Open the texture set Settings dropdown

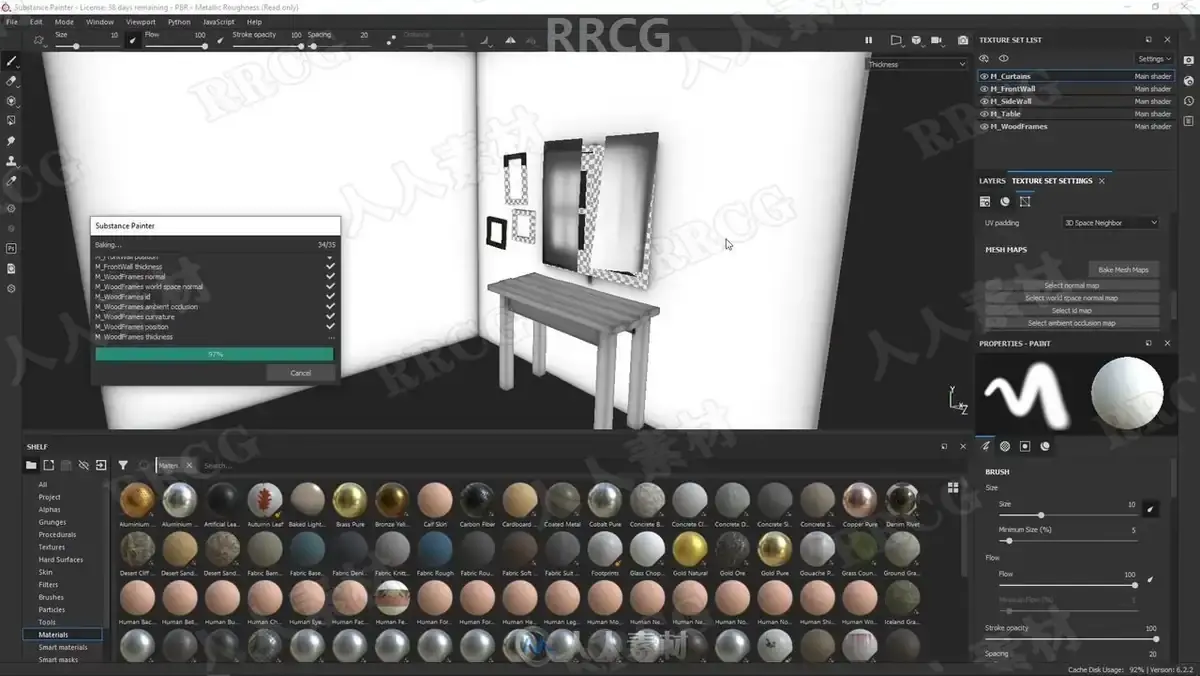click(x=1154, y=59)
